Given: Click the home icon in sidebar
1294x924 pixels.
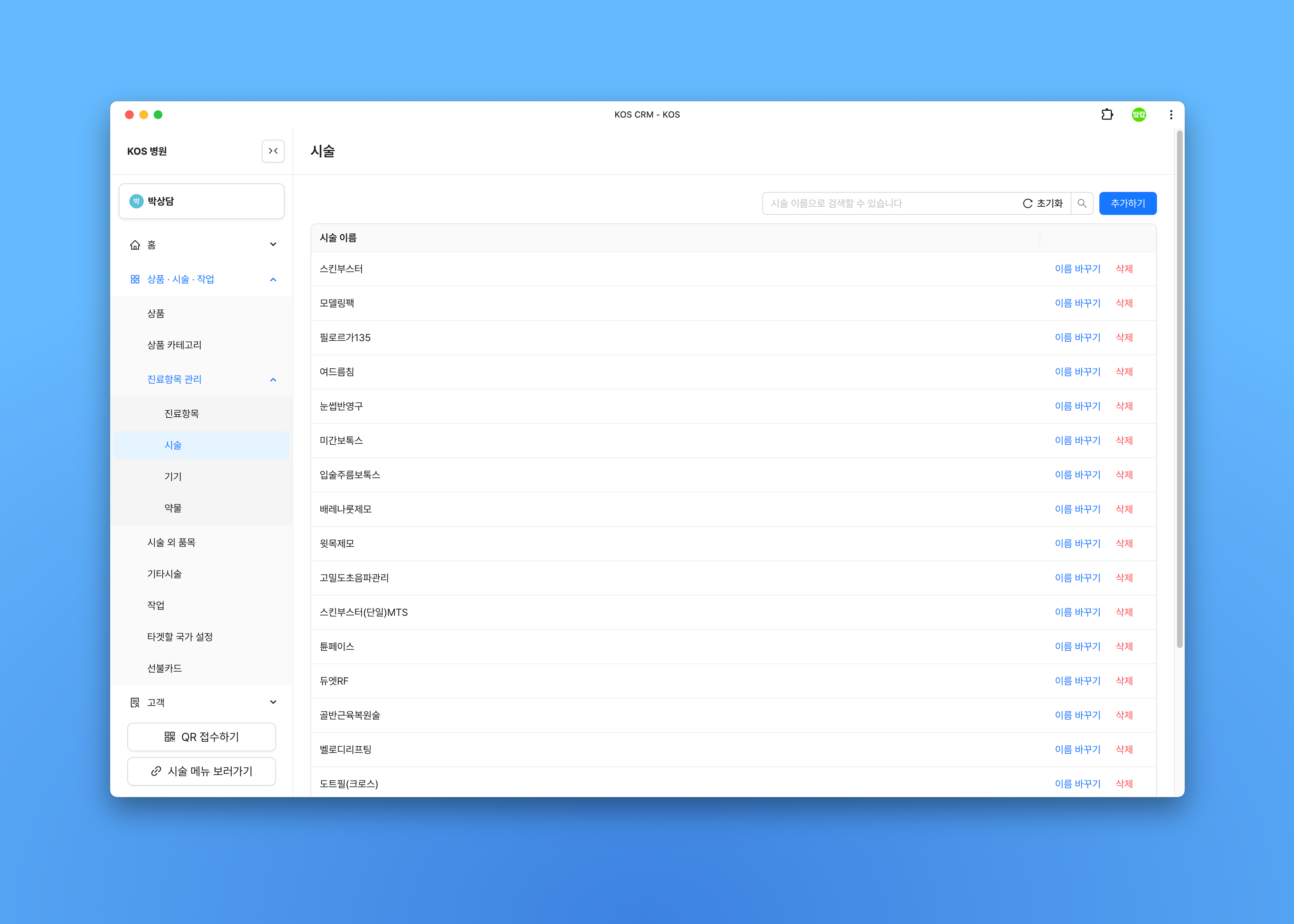Looking at the screenshot, I should [135, 245].
